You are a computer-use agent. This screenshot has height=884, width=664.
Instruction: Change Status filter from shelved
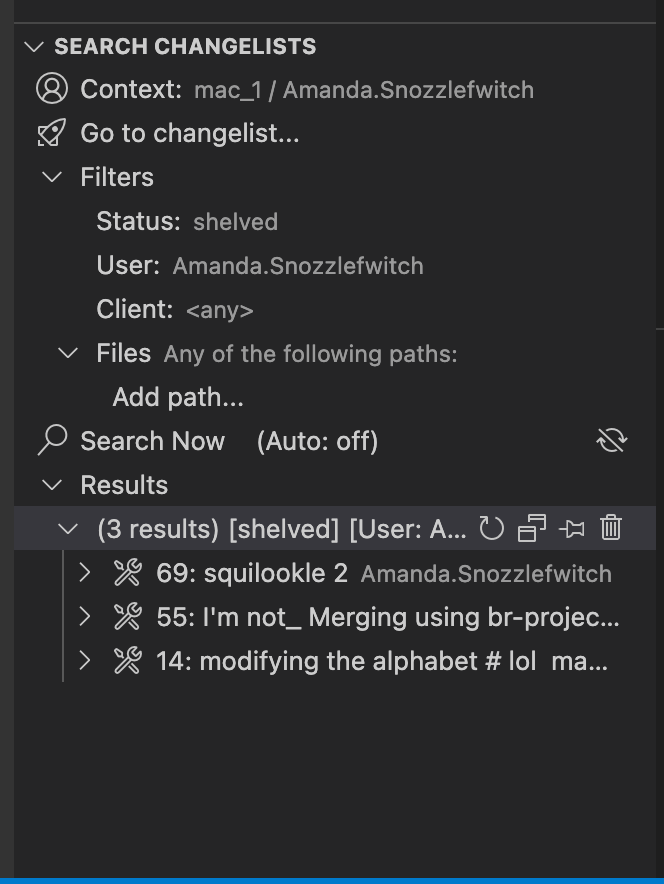click(235, 221)
